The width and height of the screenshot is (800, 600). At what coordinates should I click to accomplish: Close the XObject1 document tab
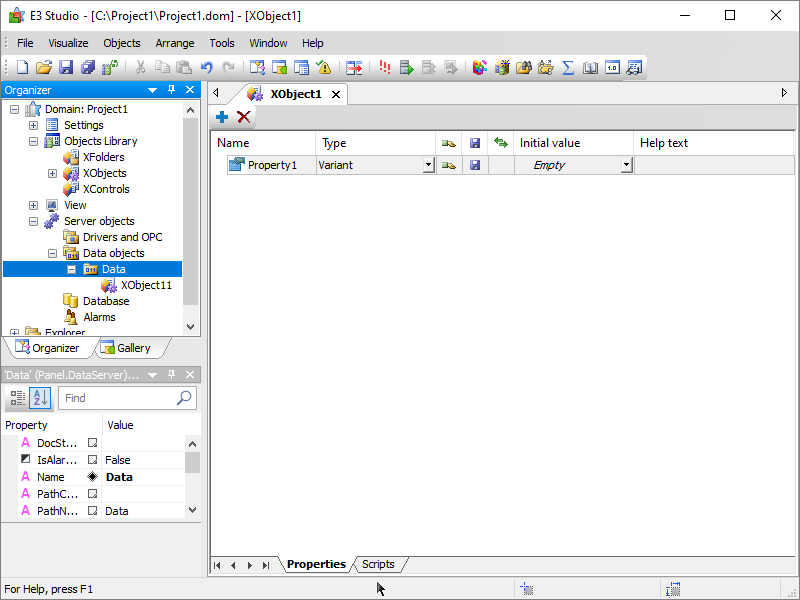pyautogui.click(x=336, y=95)
